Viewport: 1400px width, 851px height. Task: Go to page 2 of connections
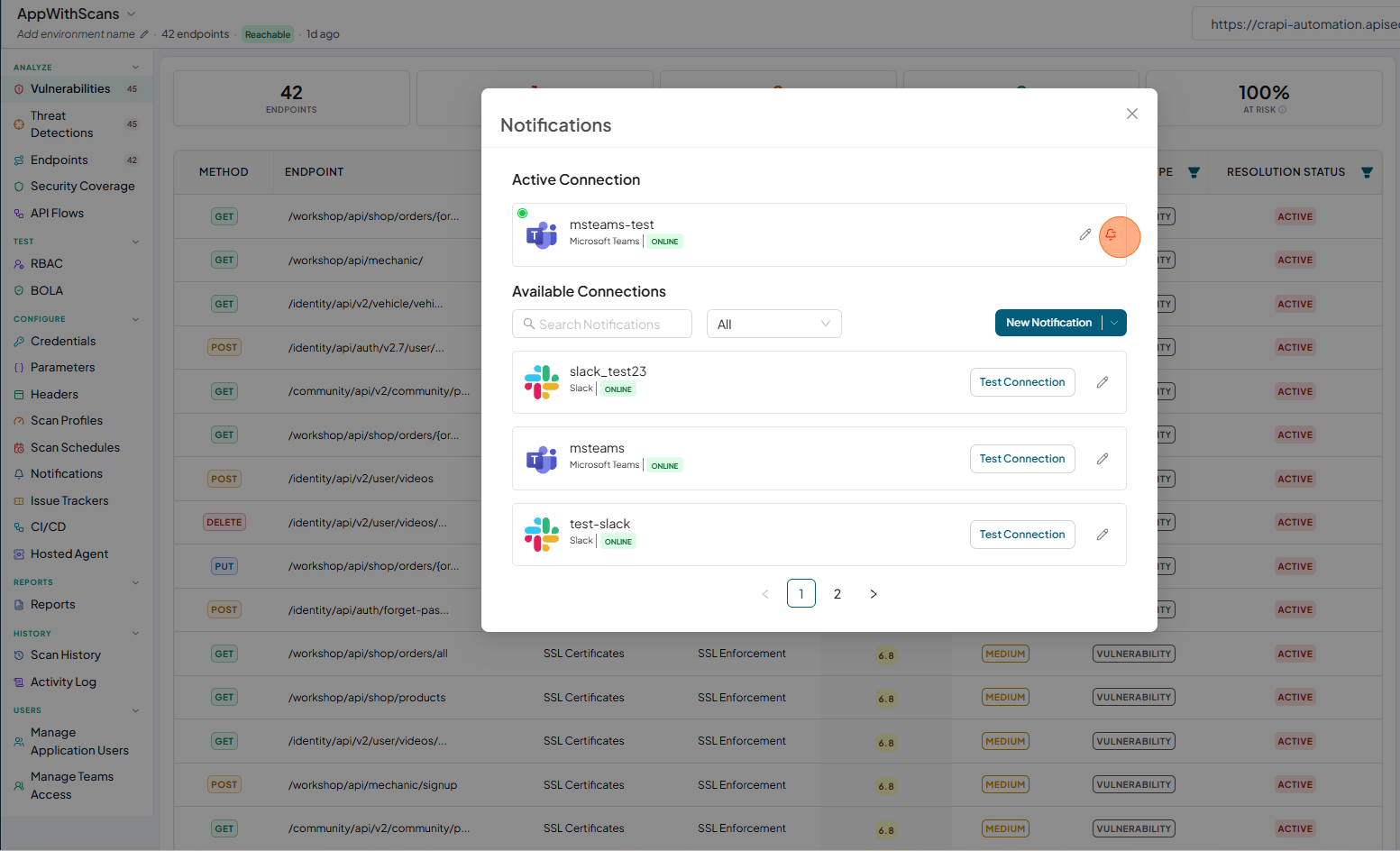tap(837, 593)
